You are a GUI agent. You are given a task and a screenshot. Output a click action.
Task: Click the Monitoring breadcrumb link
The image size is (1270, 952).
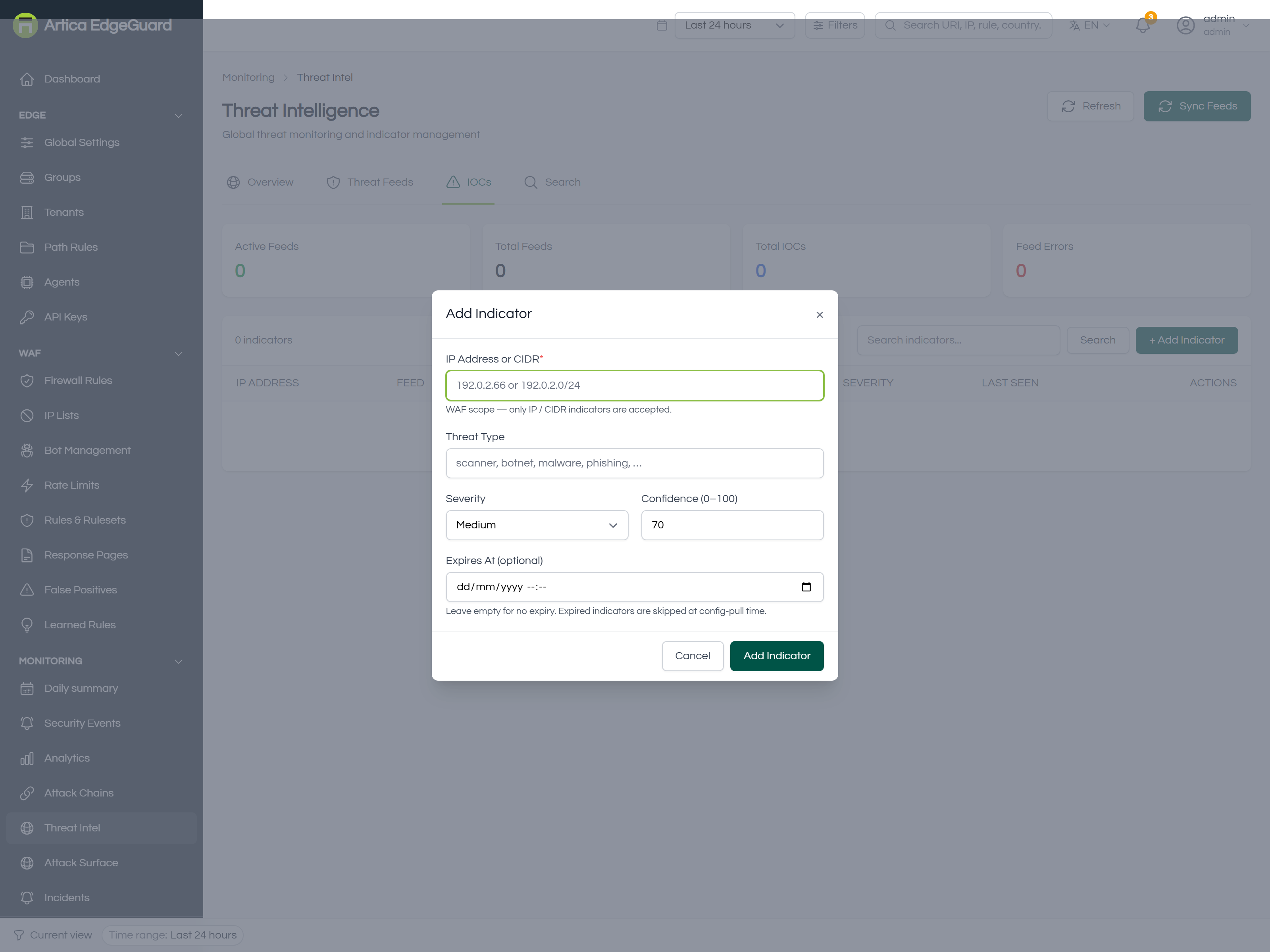(248, 77)
